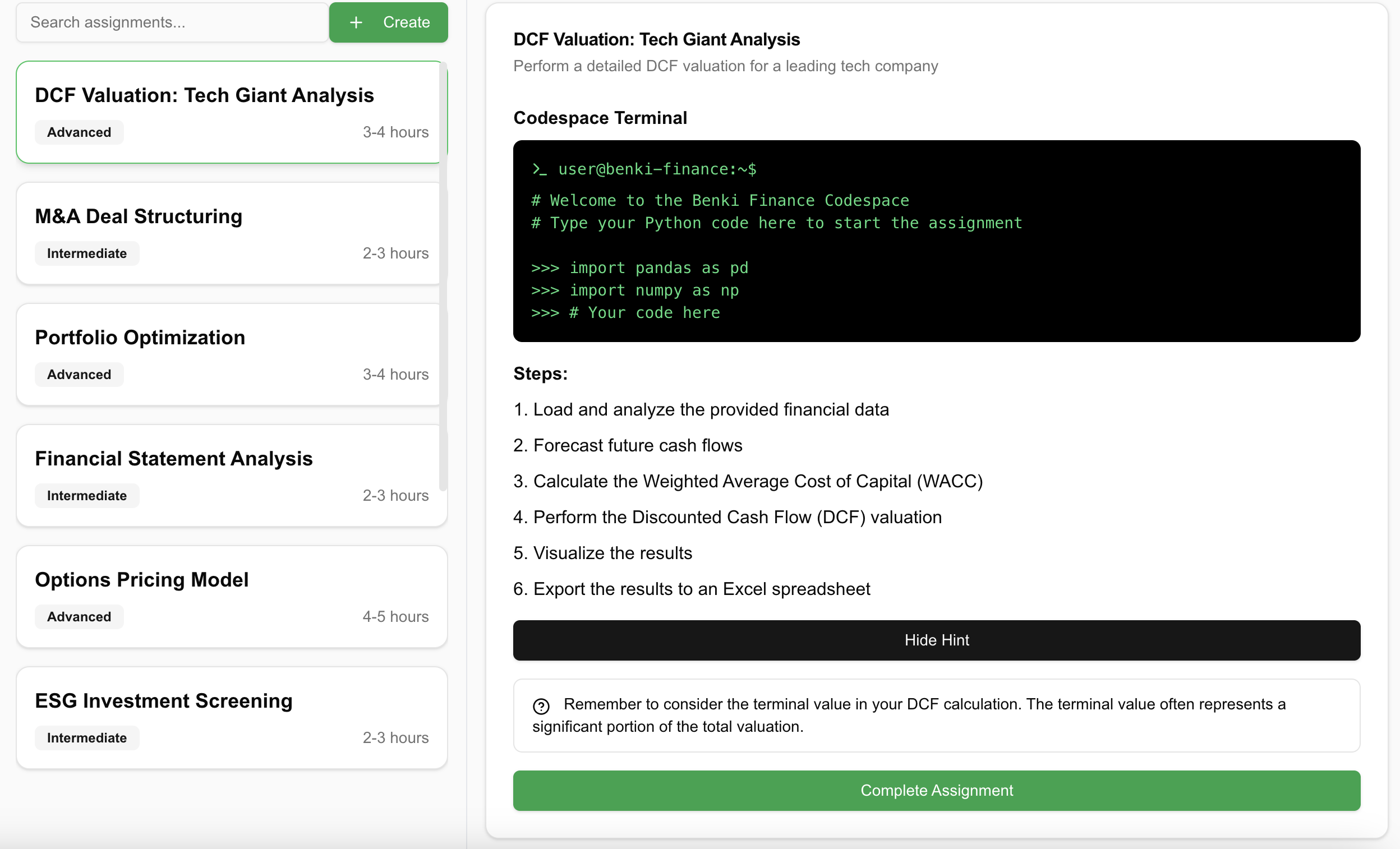Click the Intermediate badge on M&A Deal Structuring

click(x=86, y=253)
